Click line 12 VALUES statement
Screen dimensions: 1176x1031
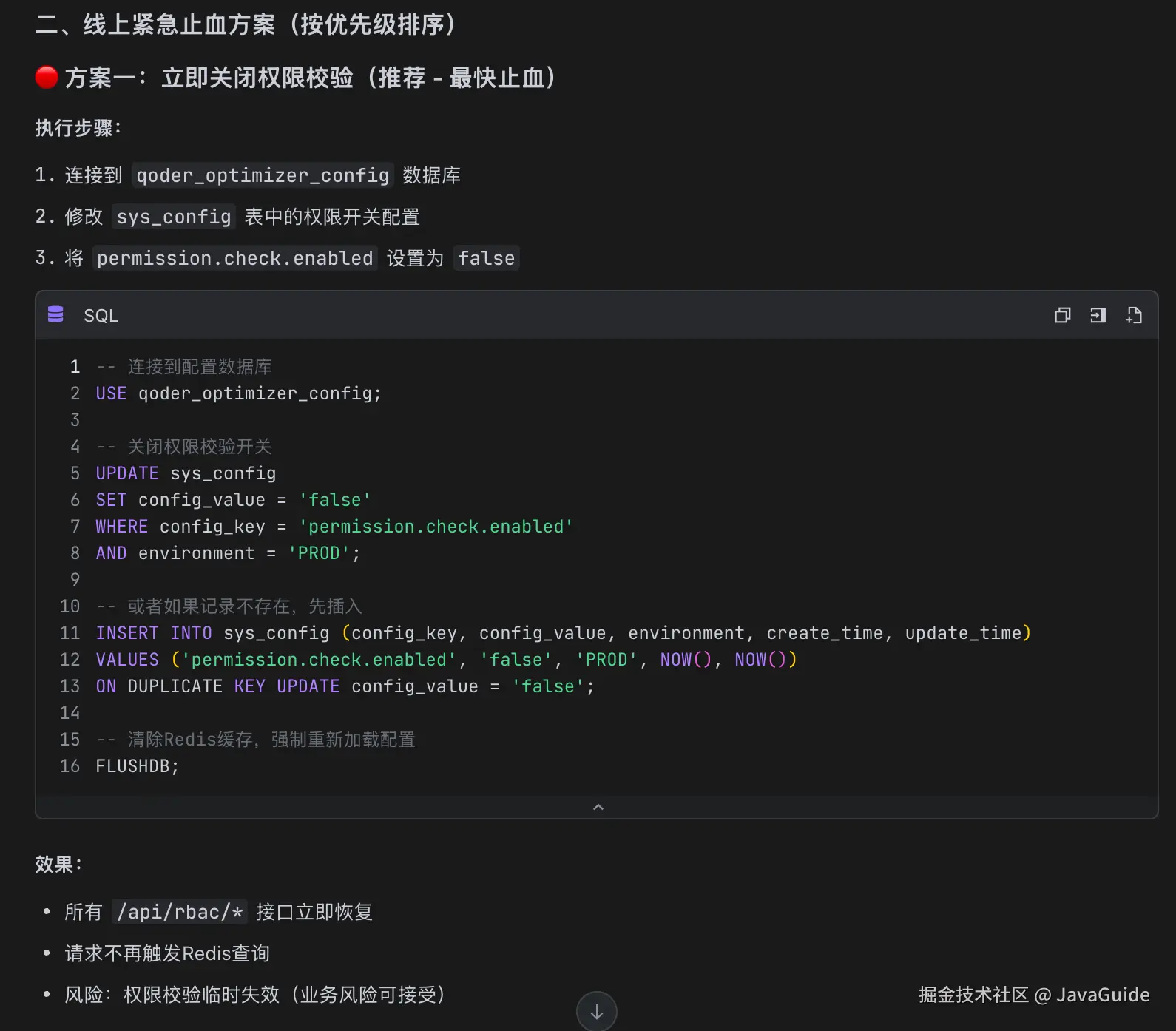[x=447, y=660]
